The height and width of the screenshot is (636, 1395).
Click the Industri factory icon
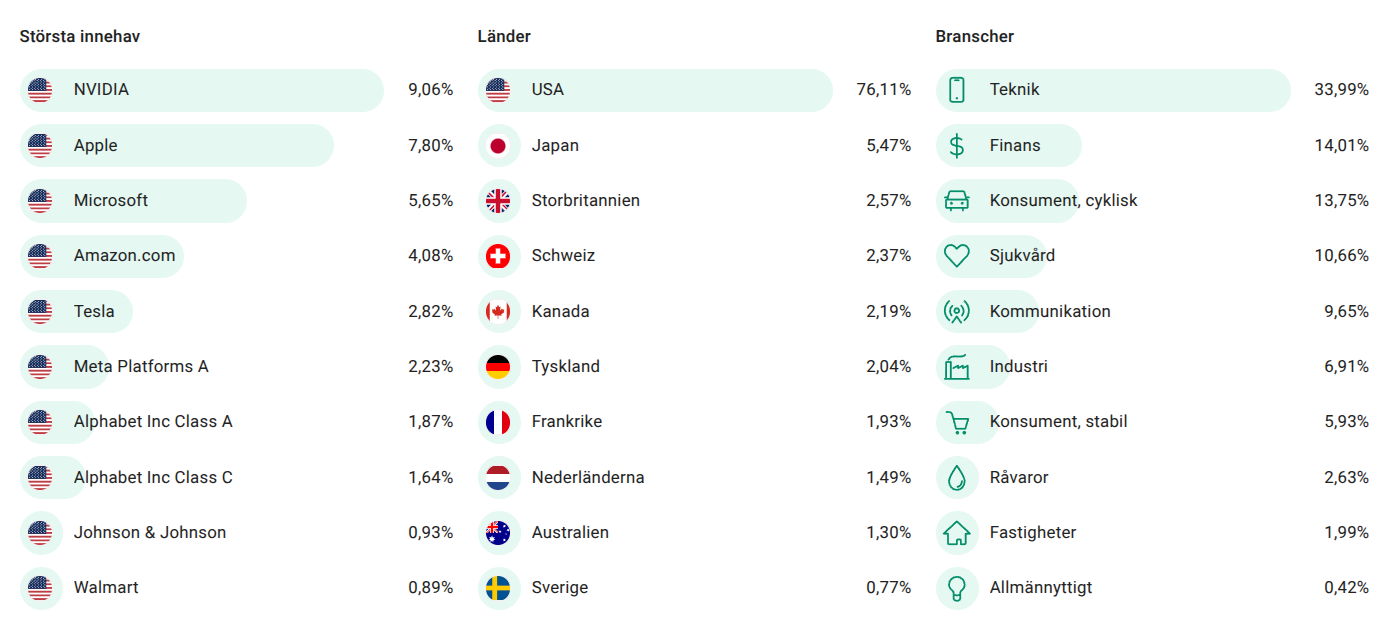[x=957, y=367]
